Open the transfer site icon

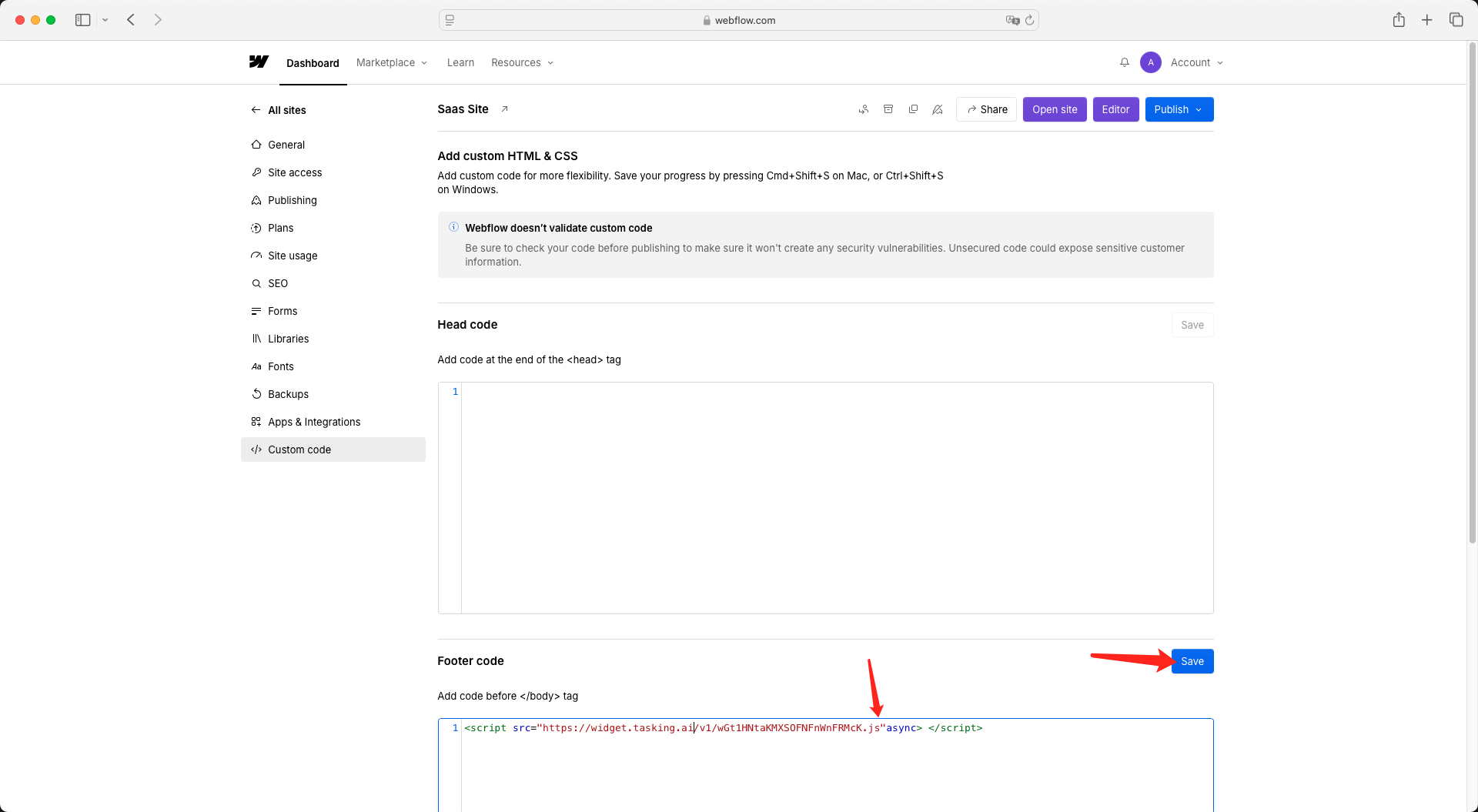[x=864, y=109]
